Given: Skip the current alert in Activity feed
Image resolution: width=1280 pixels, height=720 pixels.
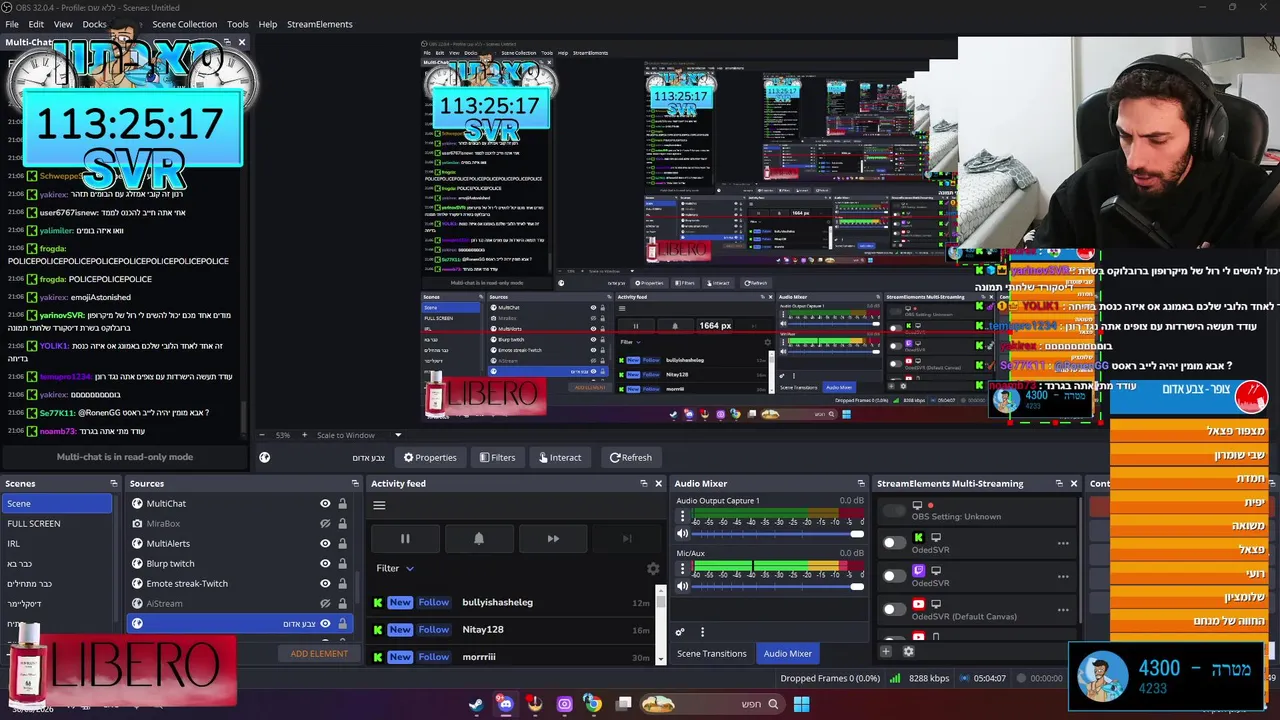Looking at the screenshot, I should [x=553, y=539].
